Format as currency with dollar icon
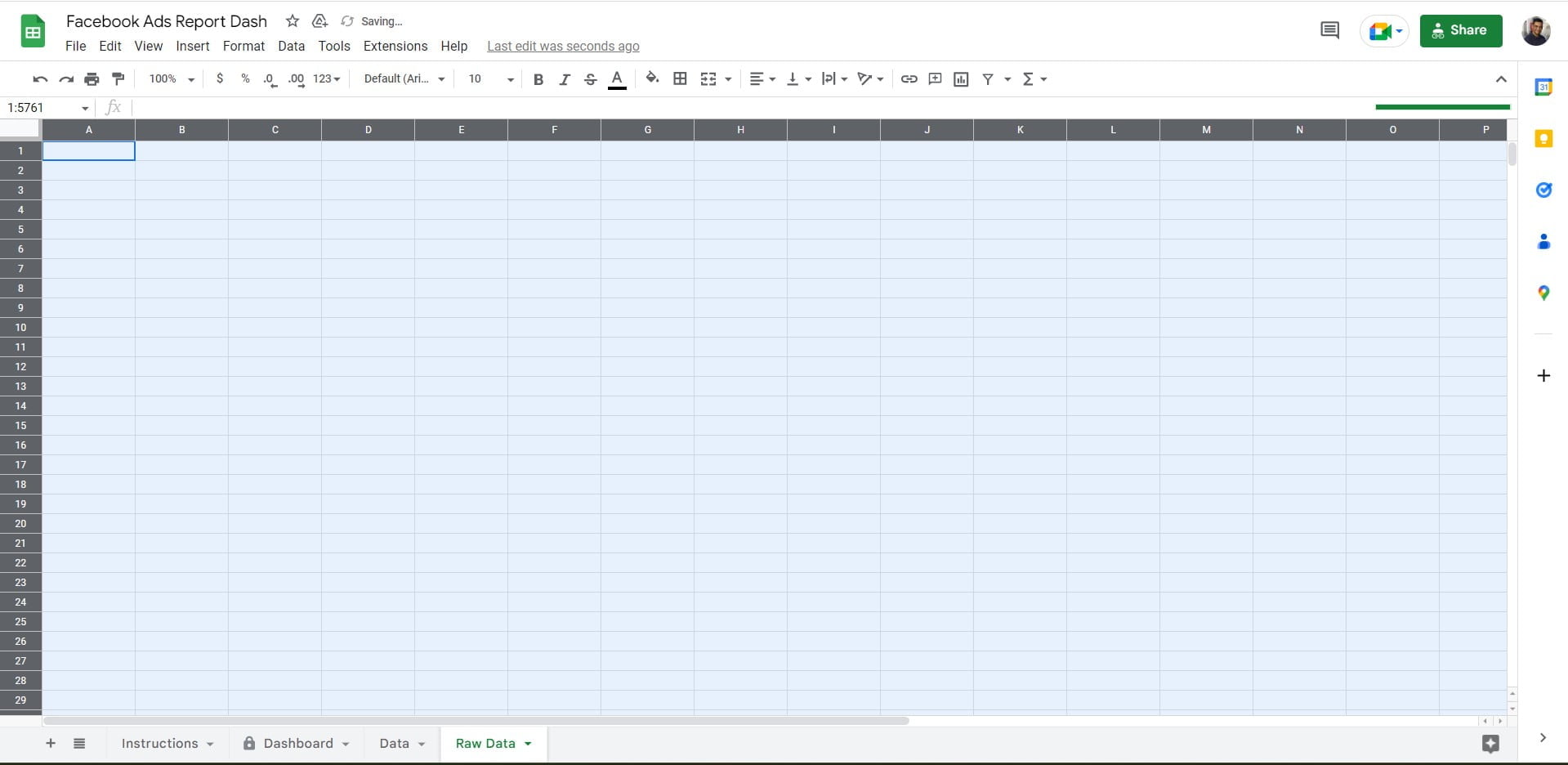The image size is (1568, 765). [220, 78]
